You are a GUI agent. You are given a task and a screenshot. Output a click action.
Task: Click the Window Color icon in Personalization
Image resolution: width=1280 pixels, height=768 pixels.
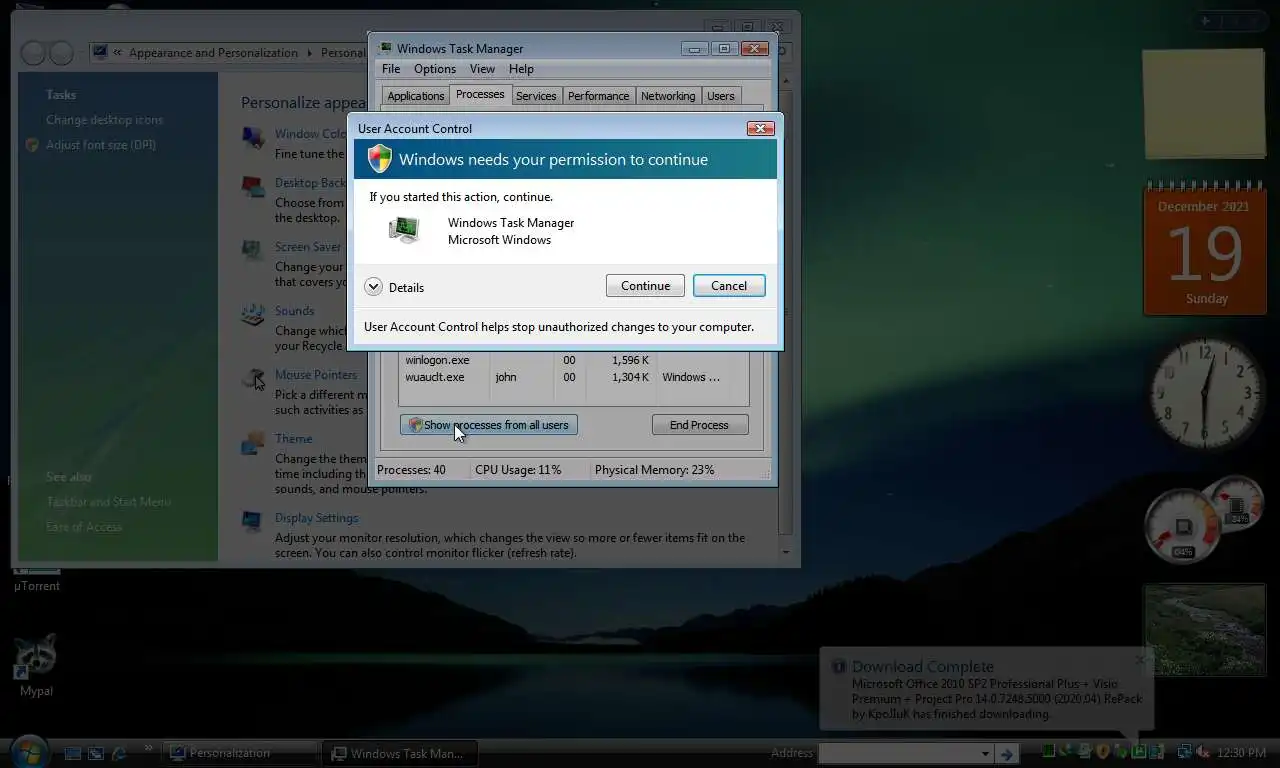click(x=253, y=137)
